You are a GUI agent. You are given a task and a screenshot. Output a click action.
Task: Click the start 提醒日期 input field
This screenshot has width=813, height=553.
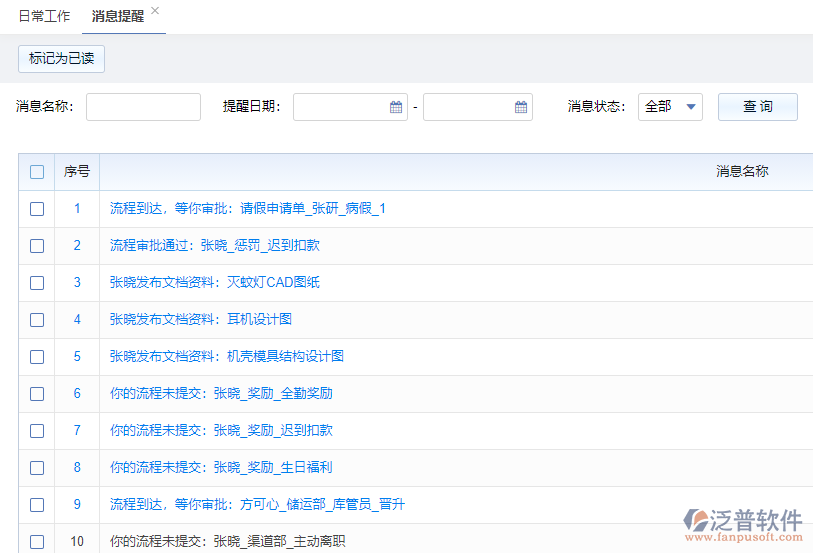(x=340, y=107)
